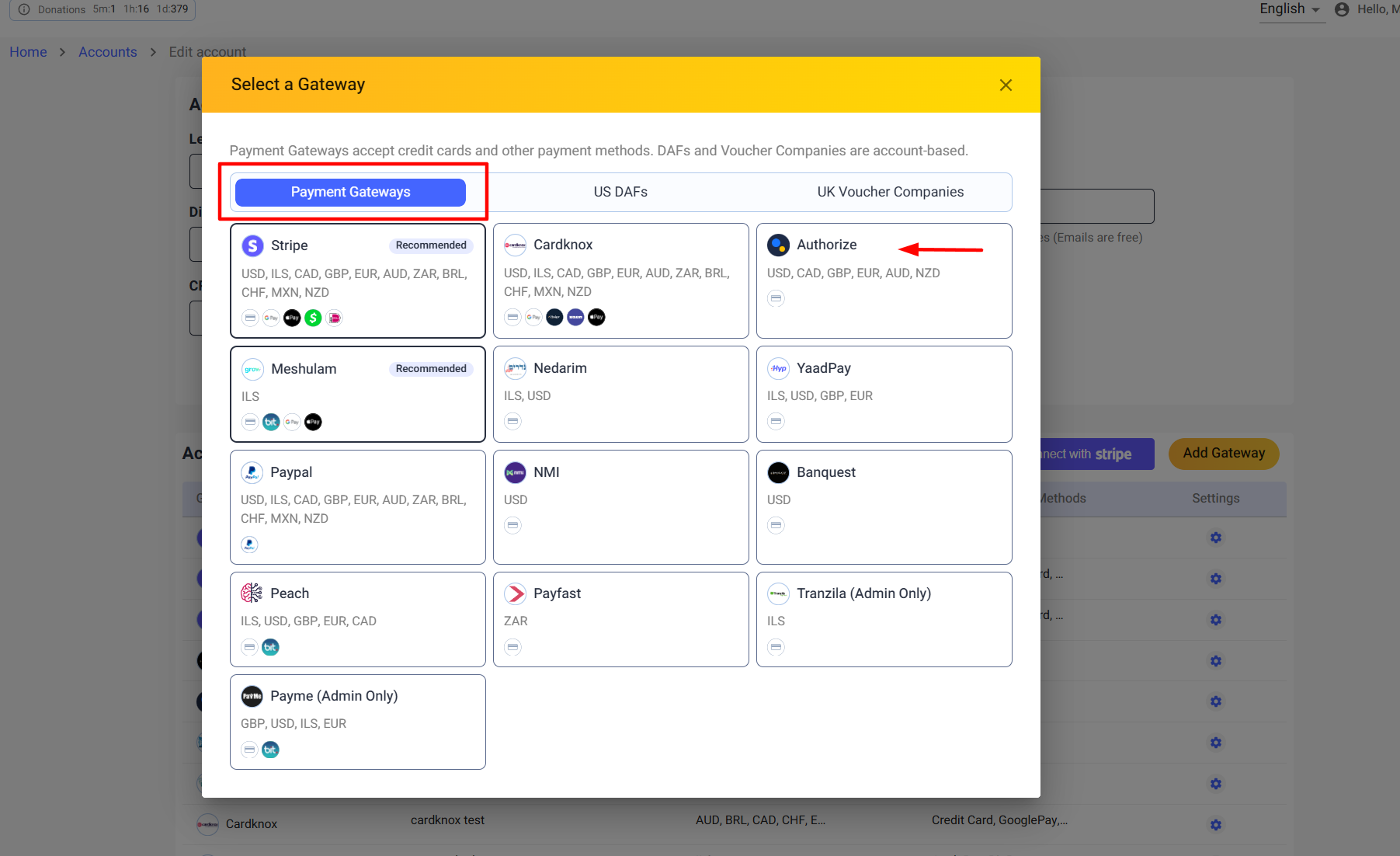Click the Authorize gateway logo
The image size is (1400, 856).
pos(778,245)
